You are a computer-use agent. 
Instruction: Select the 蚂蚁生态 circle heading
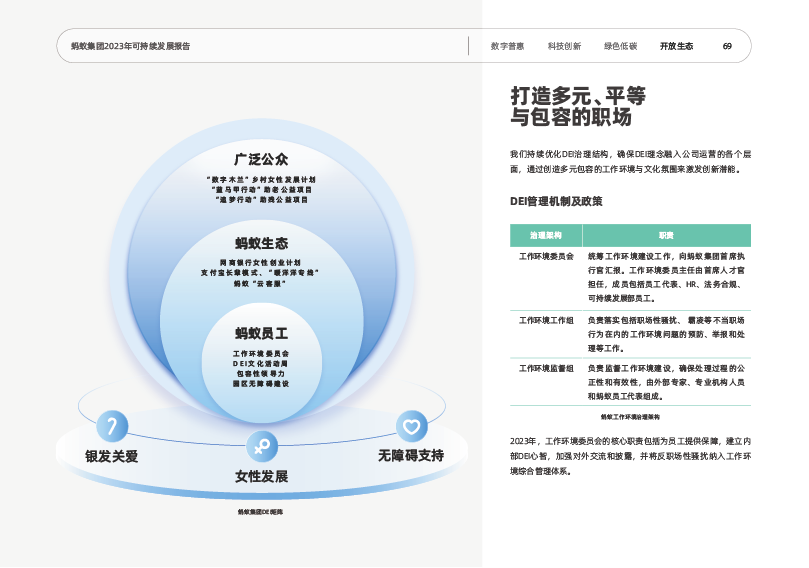(261, 243)
